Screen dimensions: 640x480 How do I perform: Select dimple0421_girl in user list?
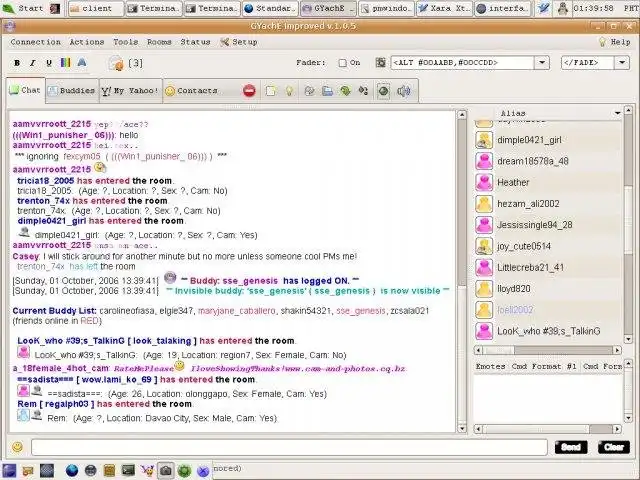tap(547, 140)
